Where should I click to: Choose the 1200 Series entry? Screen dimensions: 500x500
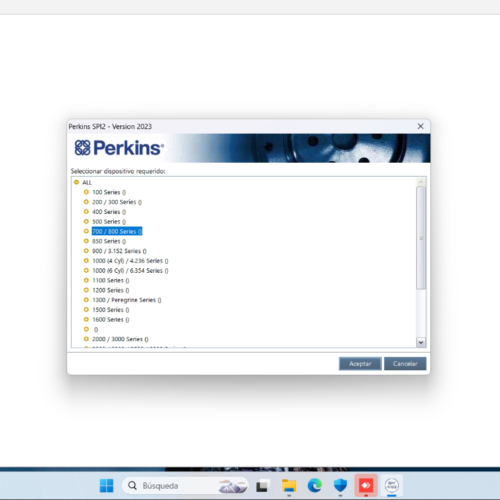[111, 290]
